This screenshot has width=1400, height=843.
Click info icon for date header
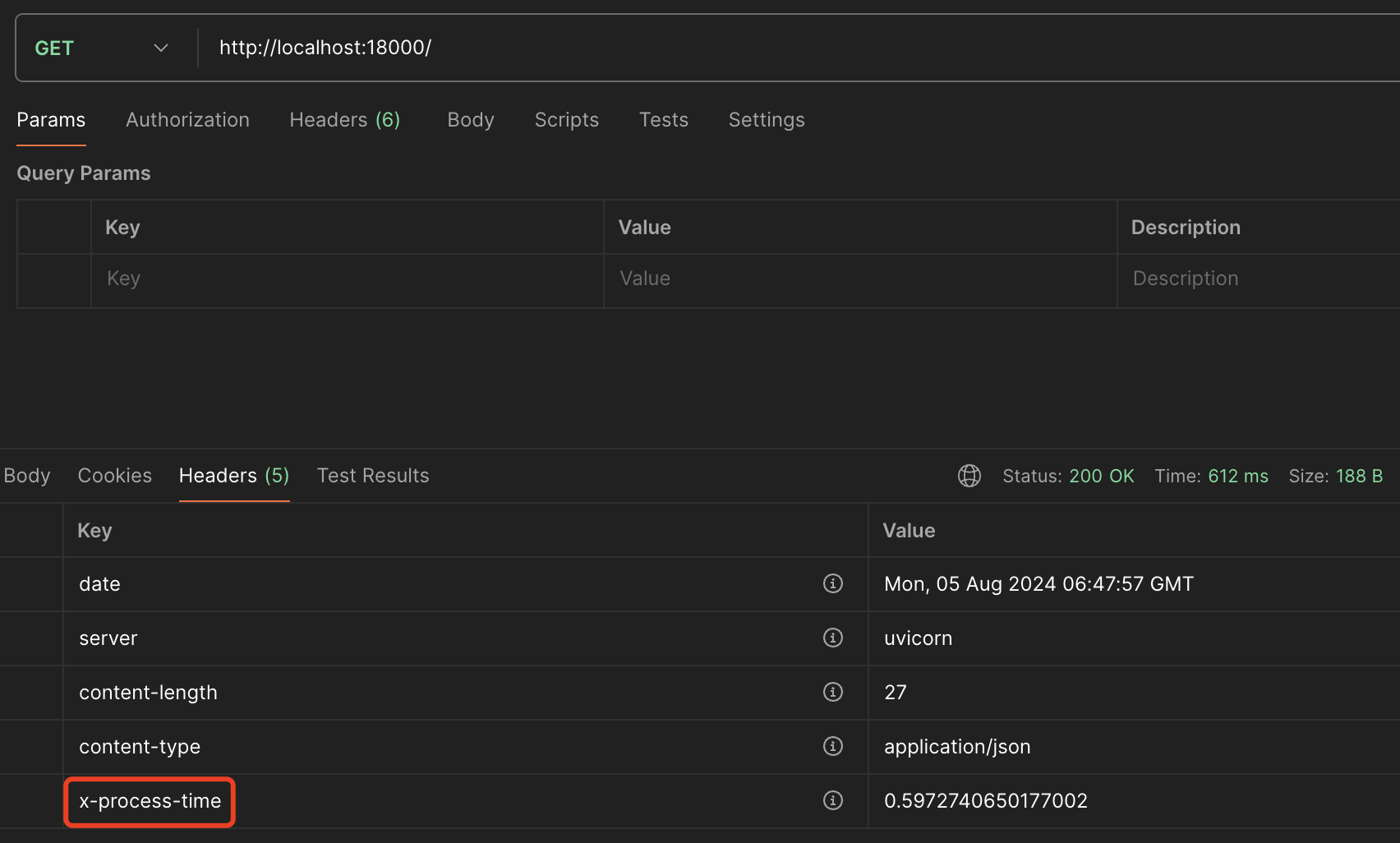pos(833,583)
